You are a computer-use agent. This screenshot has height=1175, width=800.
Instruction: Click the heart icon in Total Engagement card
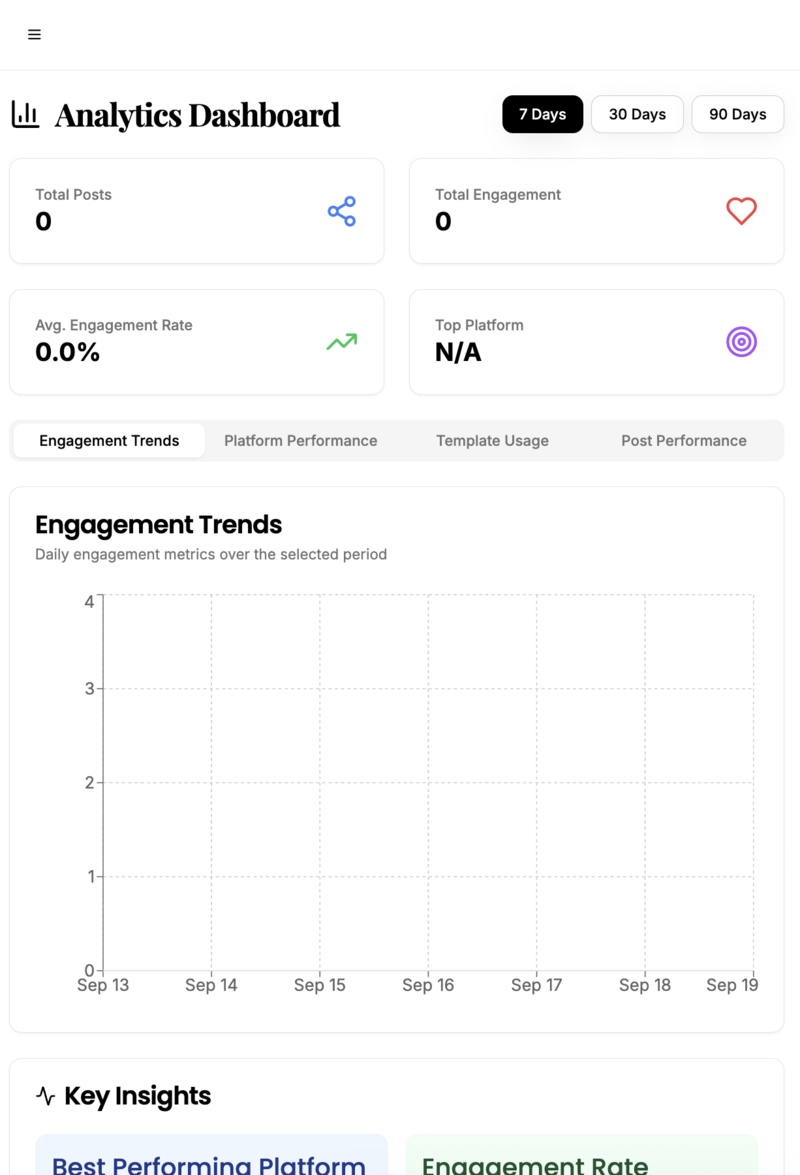coord(741,211)
